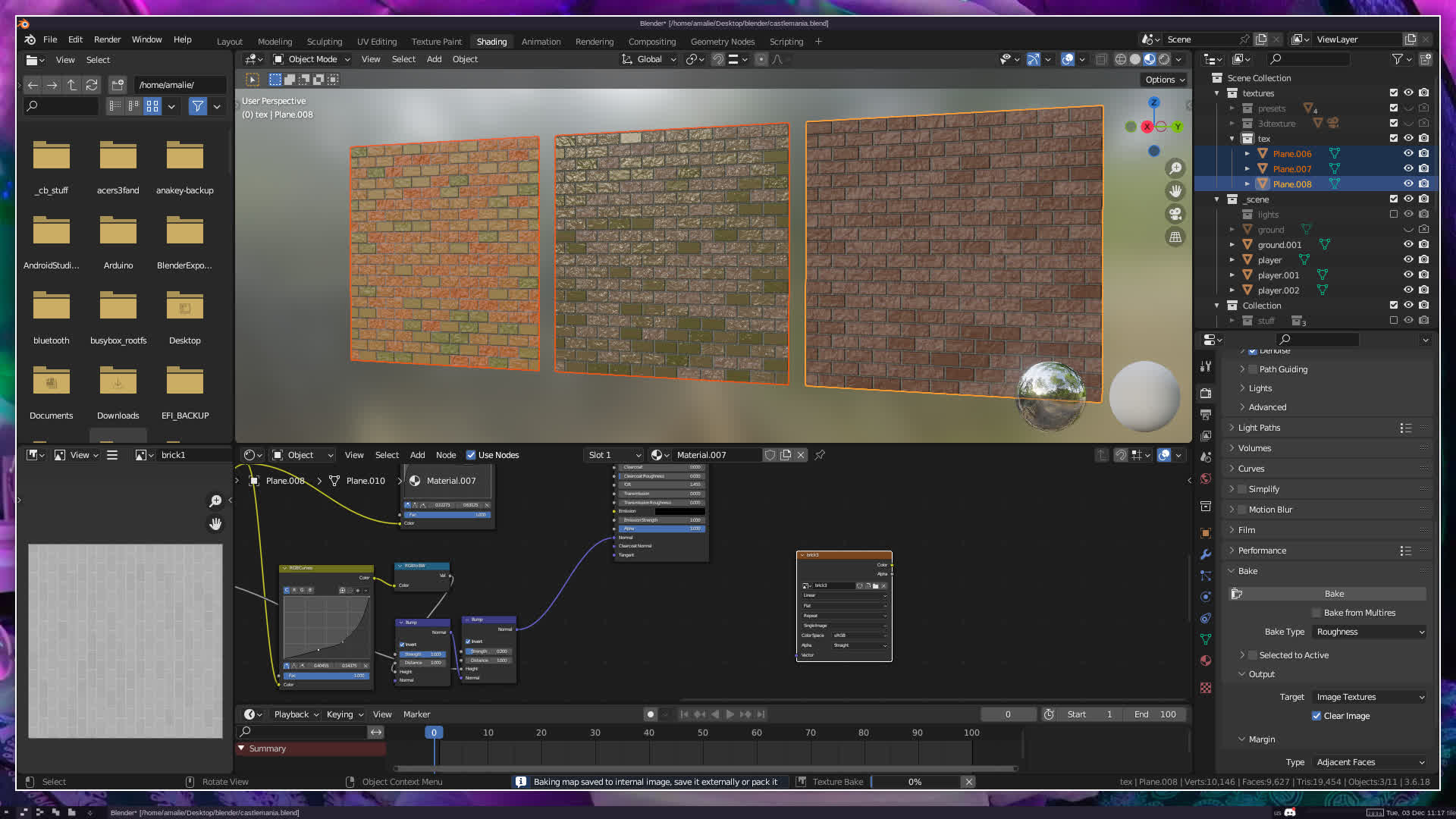Open the Render menu

pyautogui.click(x=107, y=39)
